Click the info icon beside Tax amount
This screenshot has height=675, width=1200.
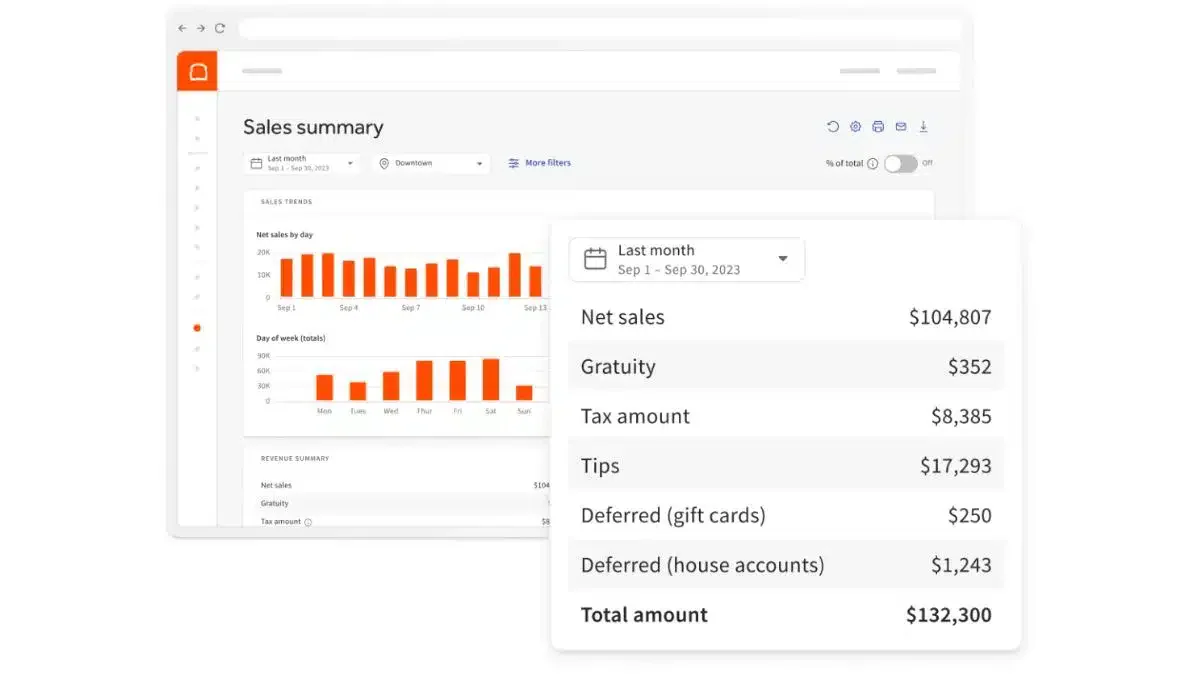point(308,522)
